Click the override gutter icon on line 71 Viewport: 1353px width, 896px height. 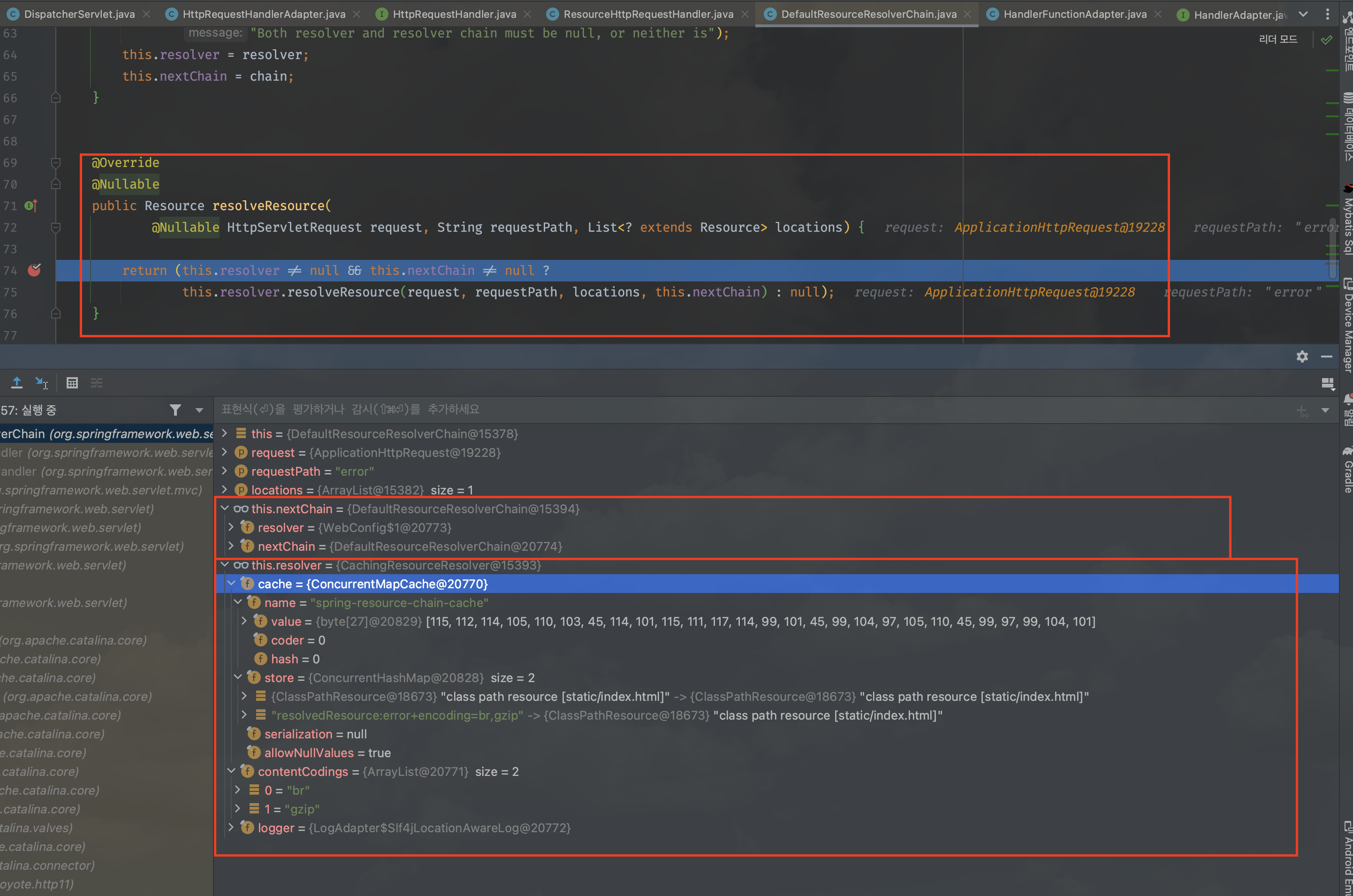(31, 205)
